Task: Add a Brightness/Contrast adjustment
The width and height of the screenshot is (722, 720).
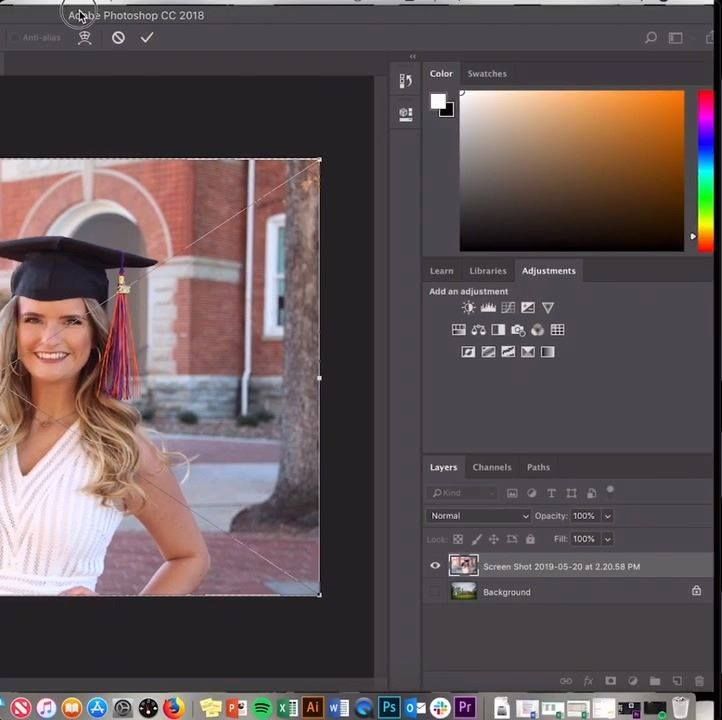Action: 468,308
